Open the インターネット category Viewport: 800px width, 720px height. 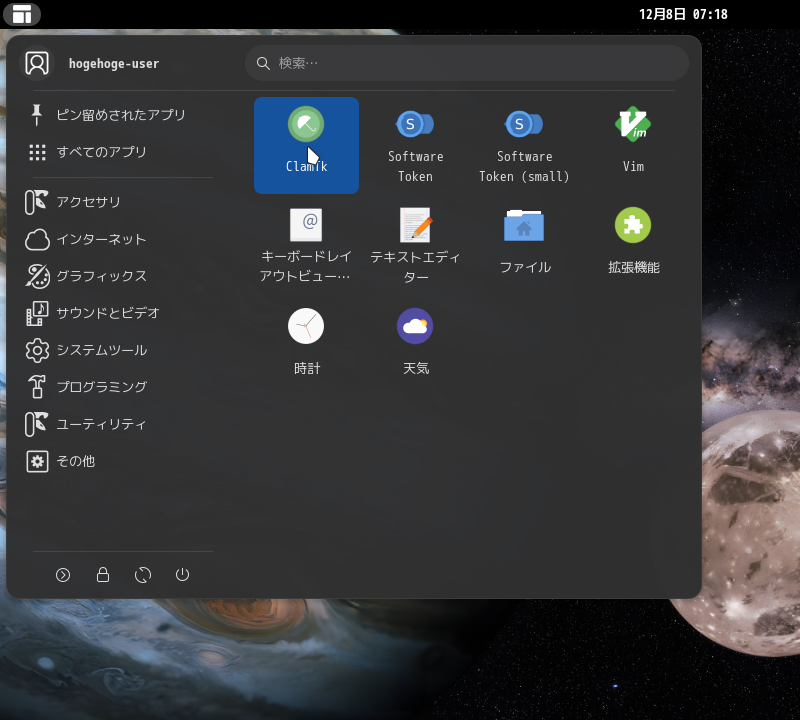click(102, 239)
